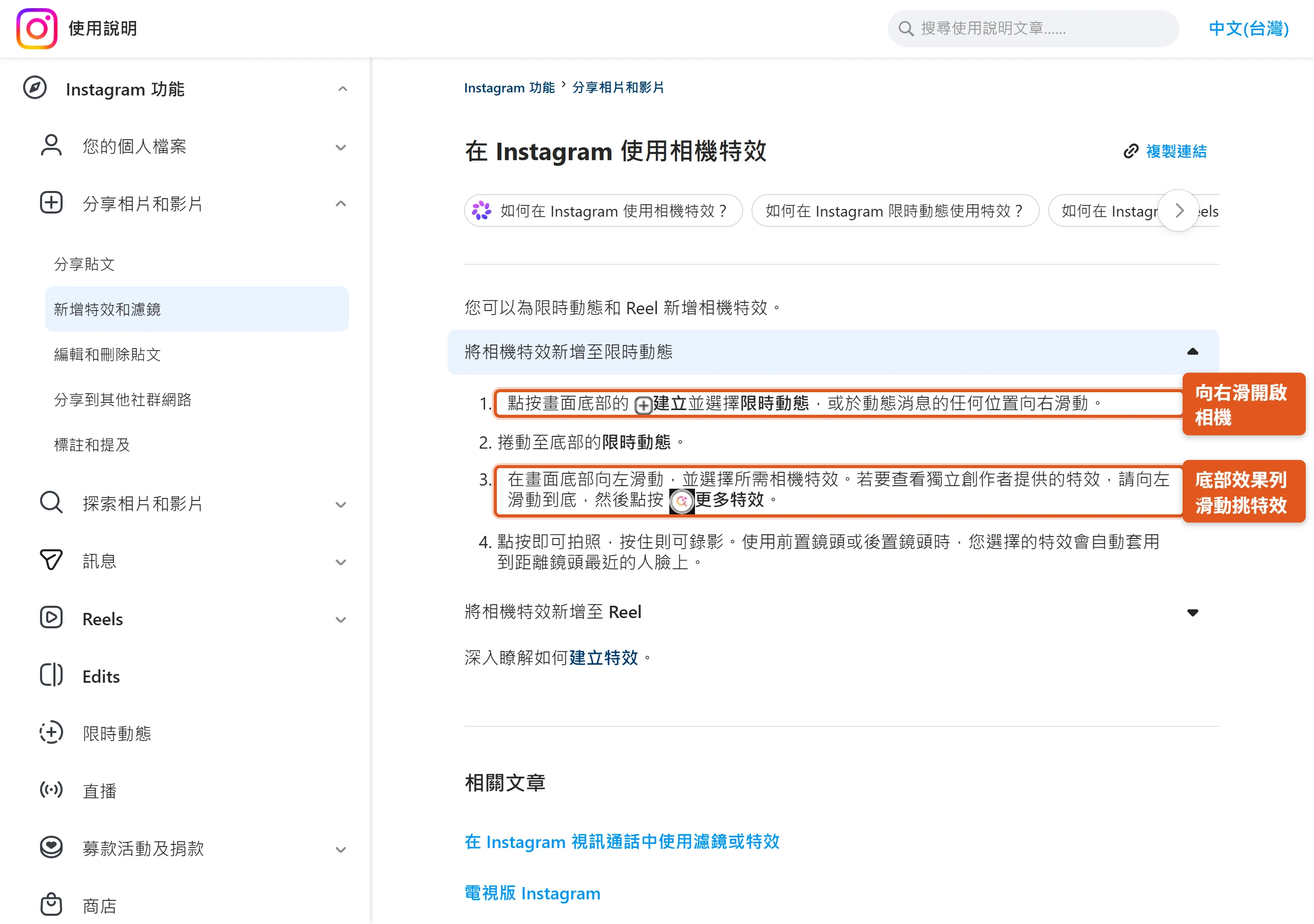
Task: Expand the Reels chevron in sidebar
Action: pos(341,620)
